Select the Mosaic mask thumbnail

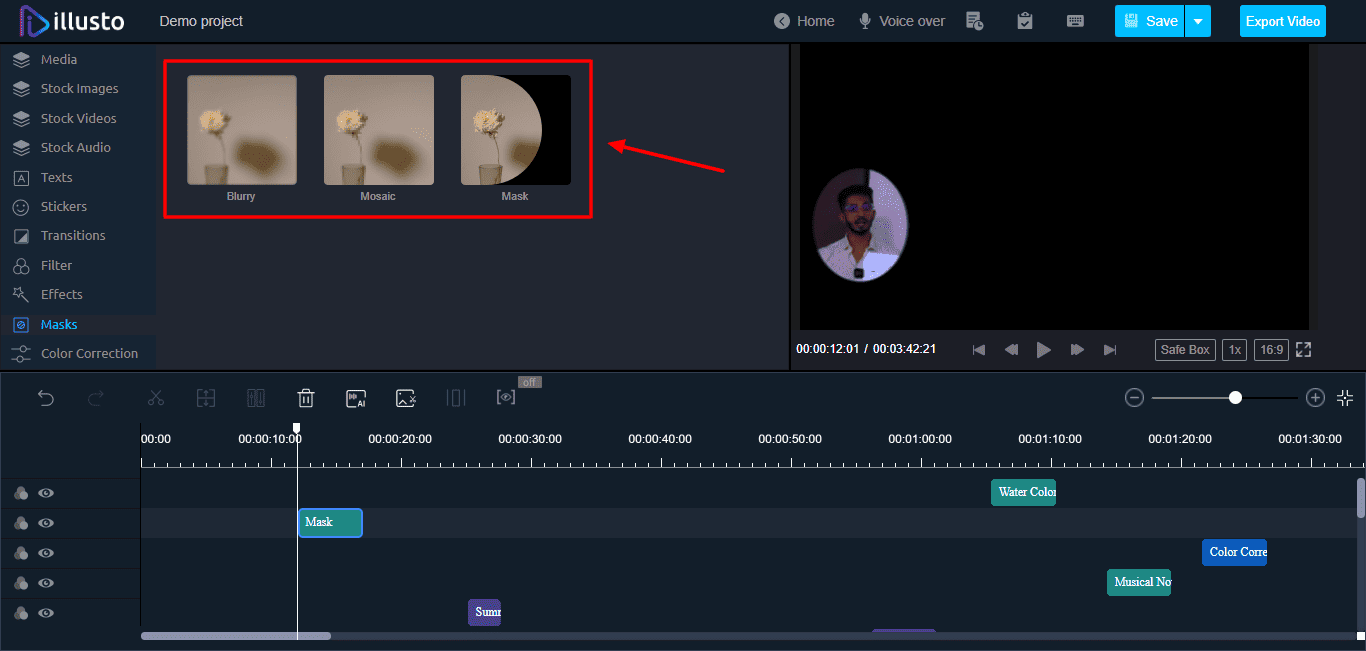click(x=378, y=131)
